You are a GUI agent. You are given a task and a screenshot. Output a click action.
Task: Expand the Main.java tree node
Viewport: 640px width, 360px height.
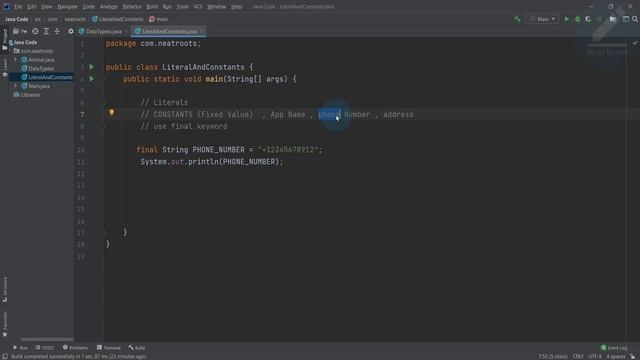pos(16,86)
